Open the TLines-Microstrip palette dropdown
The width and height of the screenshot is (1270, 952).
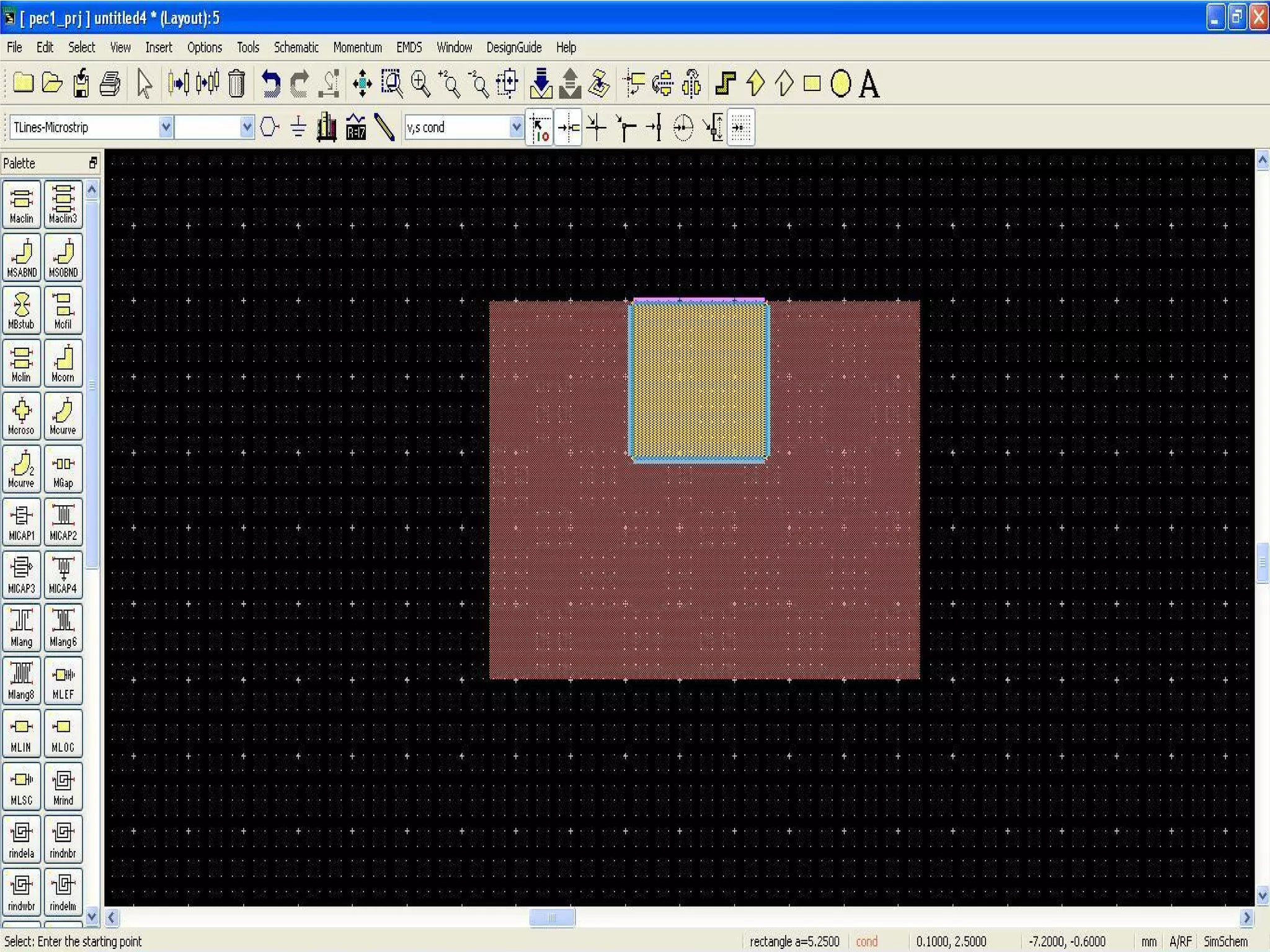166,127
